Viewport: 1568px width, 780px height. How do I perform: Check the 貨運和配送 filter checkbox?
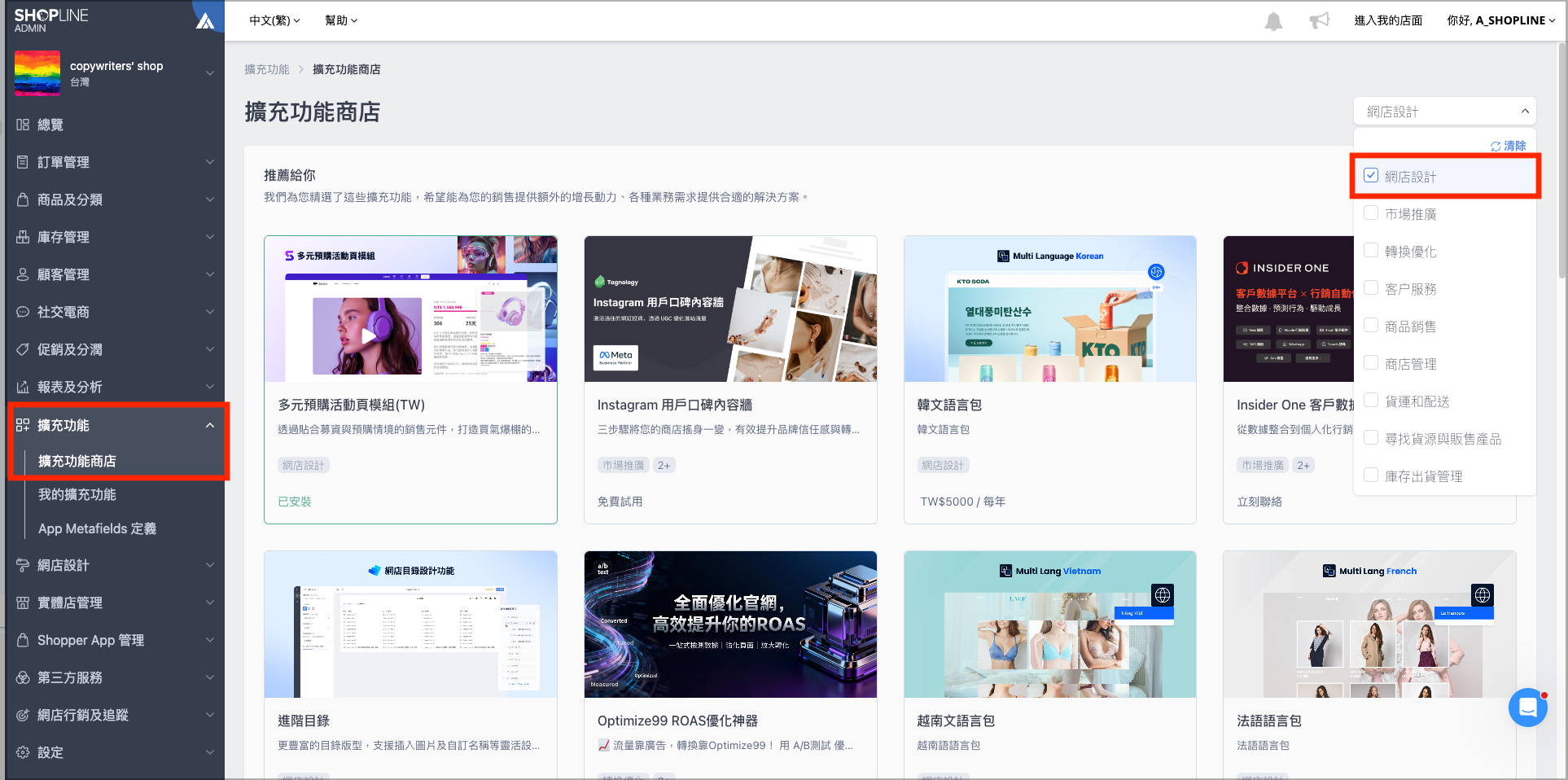[x=1371, y=401]
